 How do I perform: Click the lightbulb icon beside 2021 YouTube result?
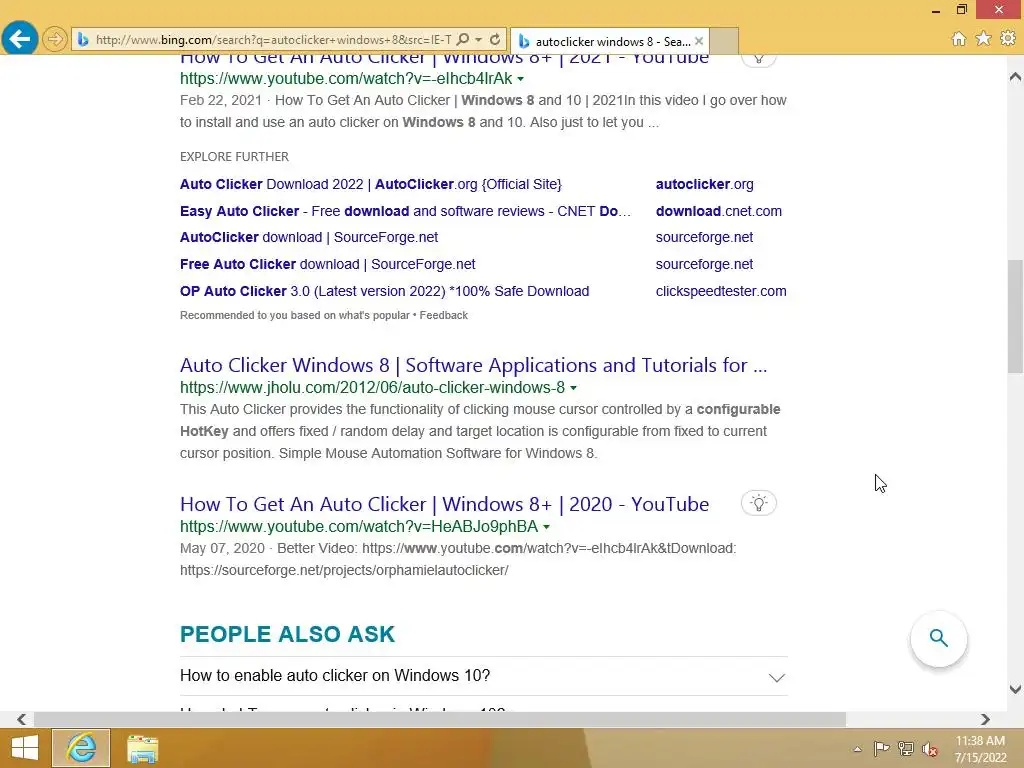coord(759,59)
